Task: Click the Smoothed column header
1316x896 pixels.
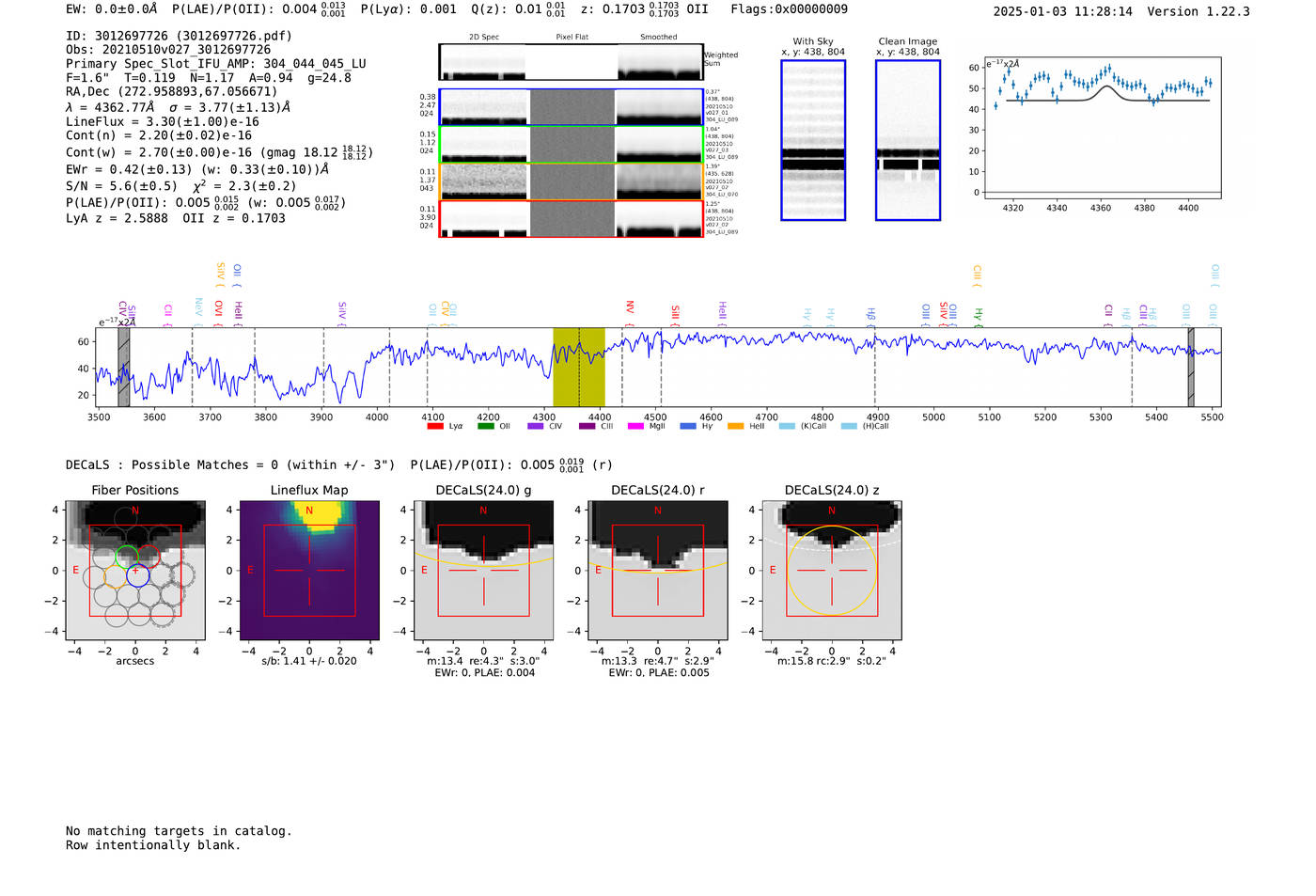Action: pos(658,38)
